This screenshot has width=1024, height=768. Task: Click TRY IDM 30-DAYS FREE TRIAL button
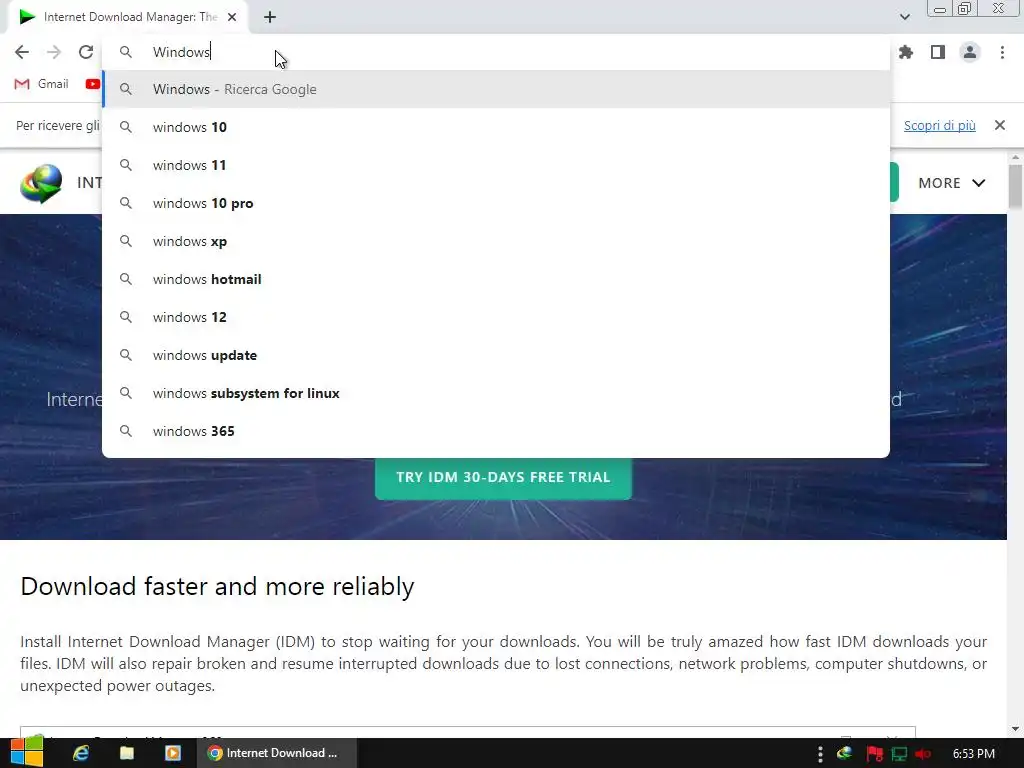click(503, 477)
